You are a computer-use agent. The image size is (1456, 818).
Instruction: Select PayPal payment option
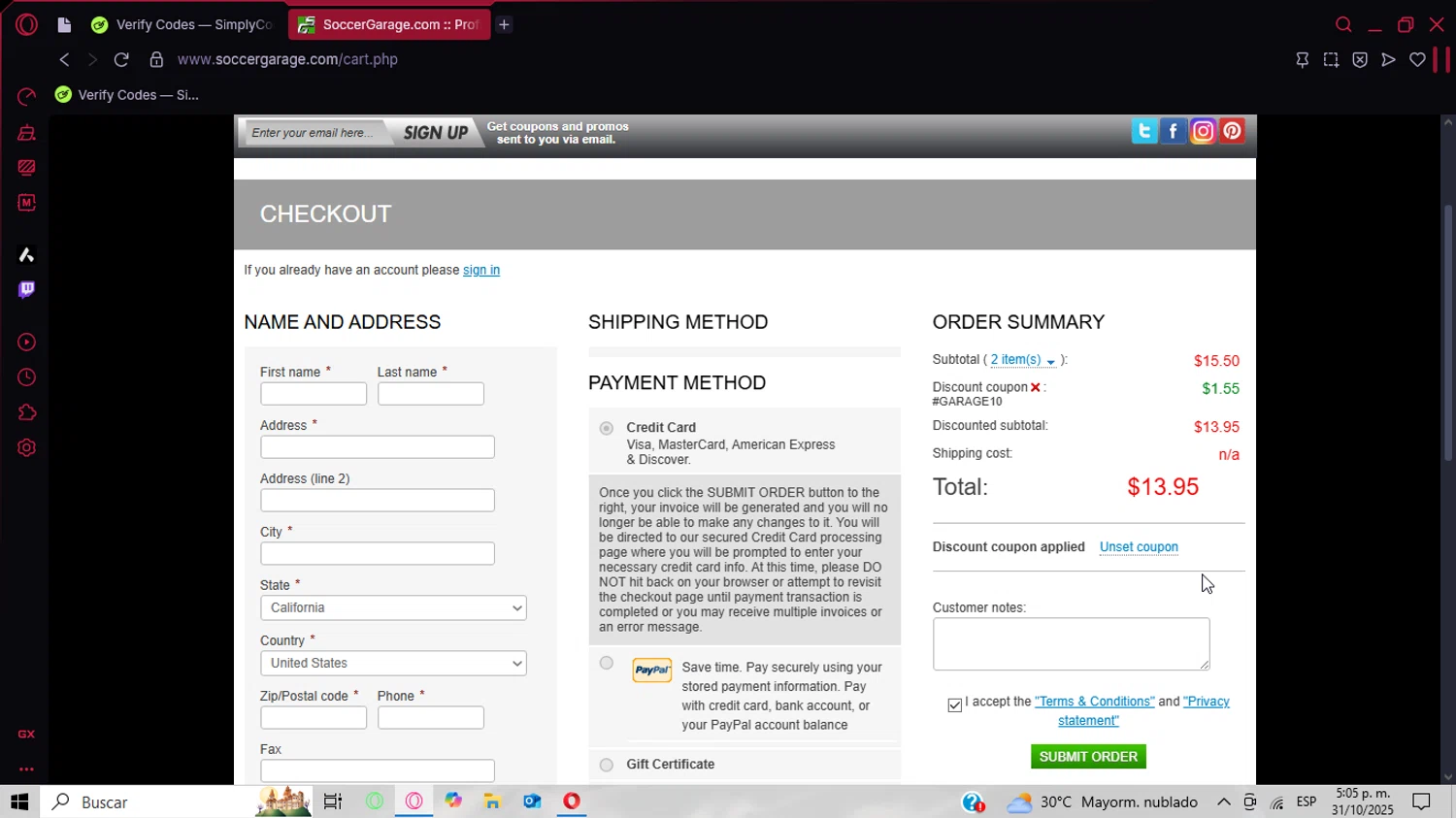[x=607, y=663]
